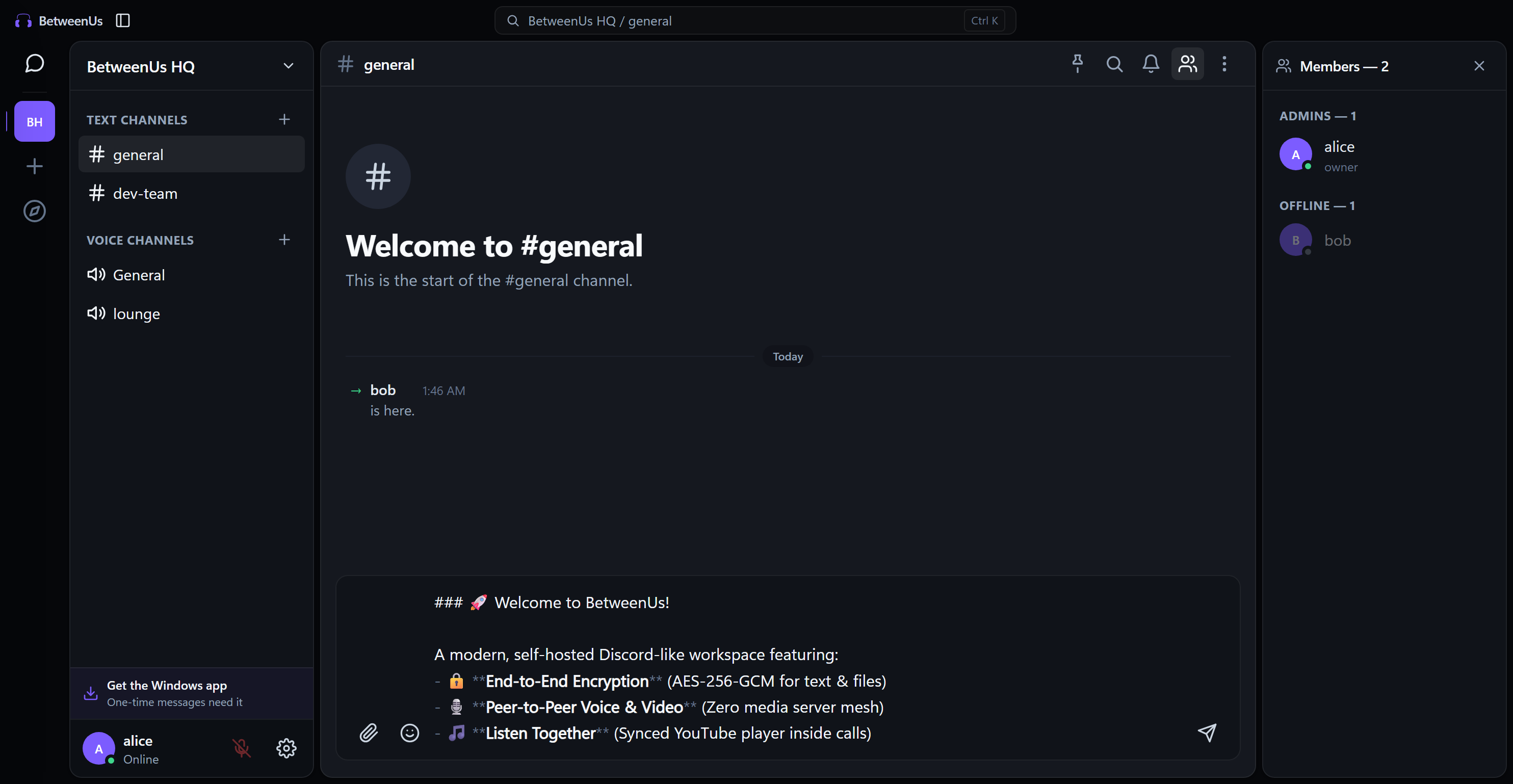1513x784 pixels.
Task: Switch to the dev-team channel
Action: click(x=192, y=193)
